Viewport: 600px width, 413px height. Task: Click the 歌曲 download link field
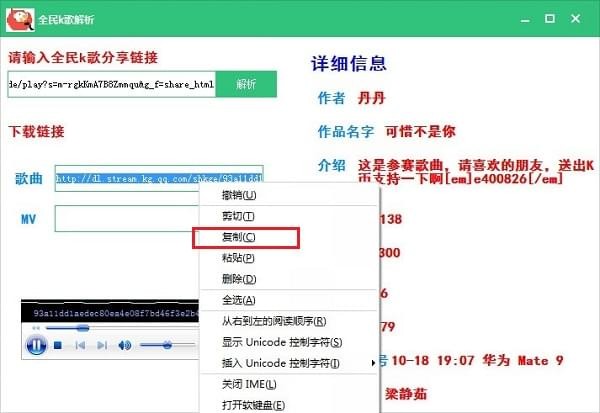[x=159, y=178]
